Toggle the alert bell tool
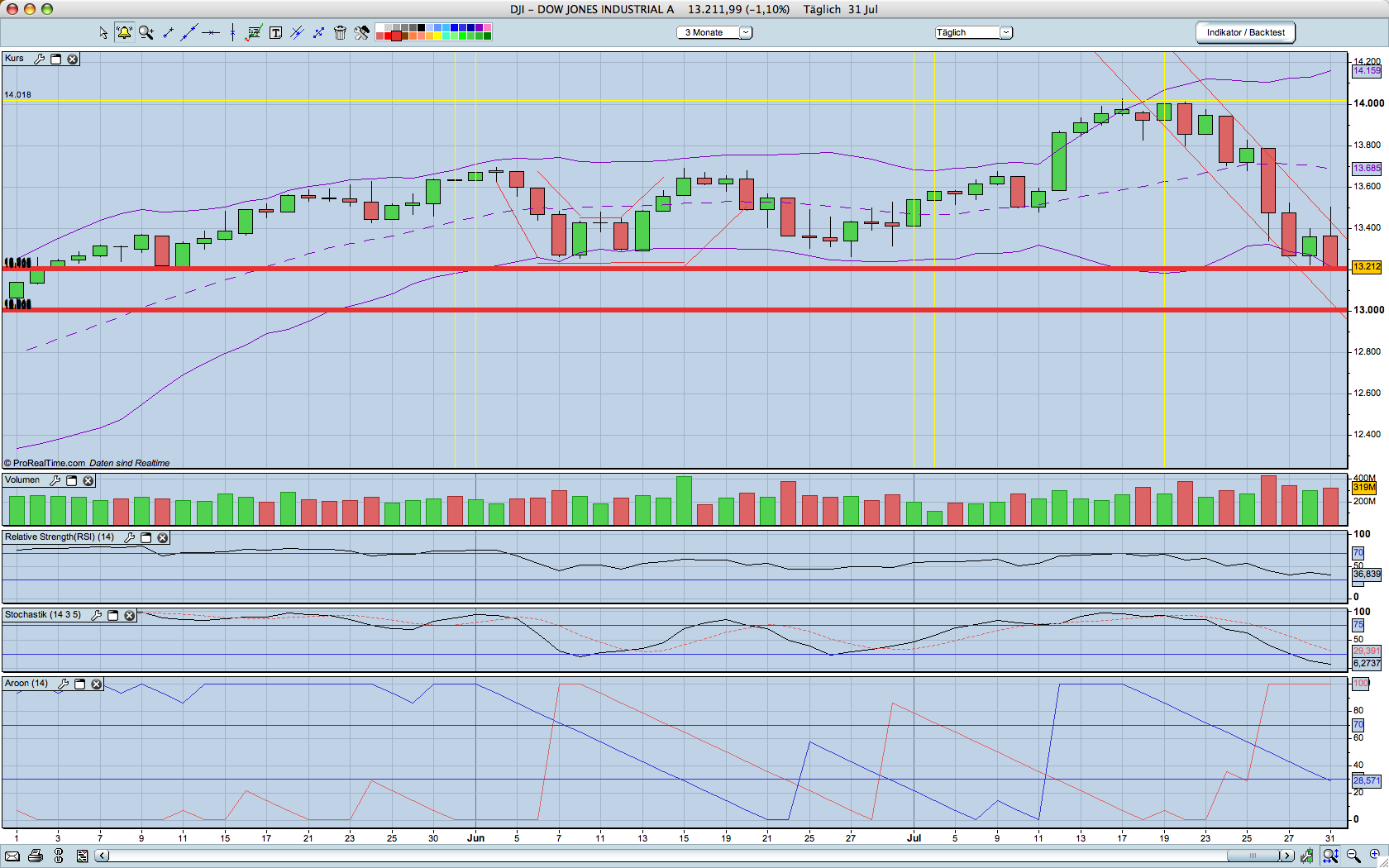The width and height of the screenshot is (1389, 868). click(x=124, y=33)
